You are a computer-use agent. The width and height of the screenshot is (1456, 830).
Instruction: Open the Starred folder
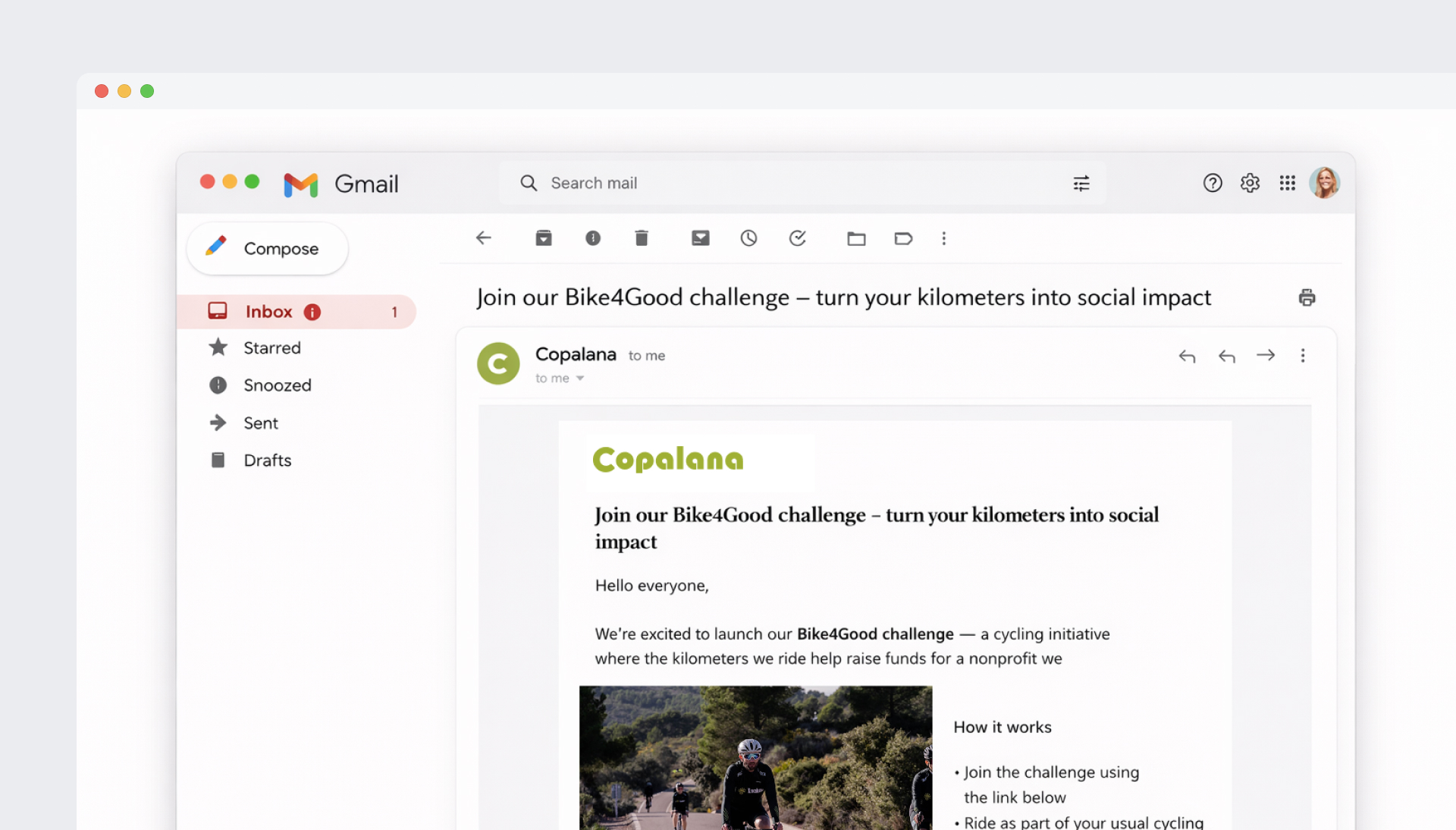coord(271,347)
